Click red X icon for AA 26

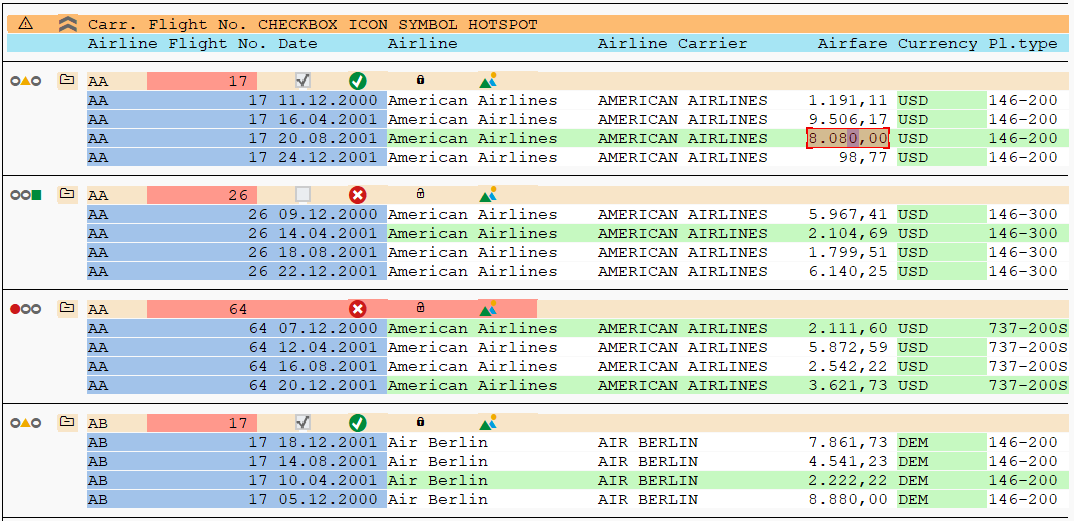coord(358,195)
